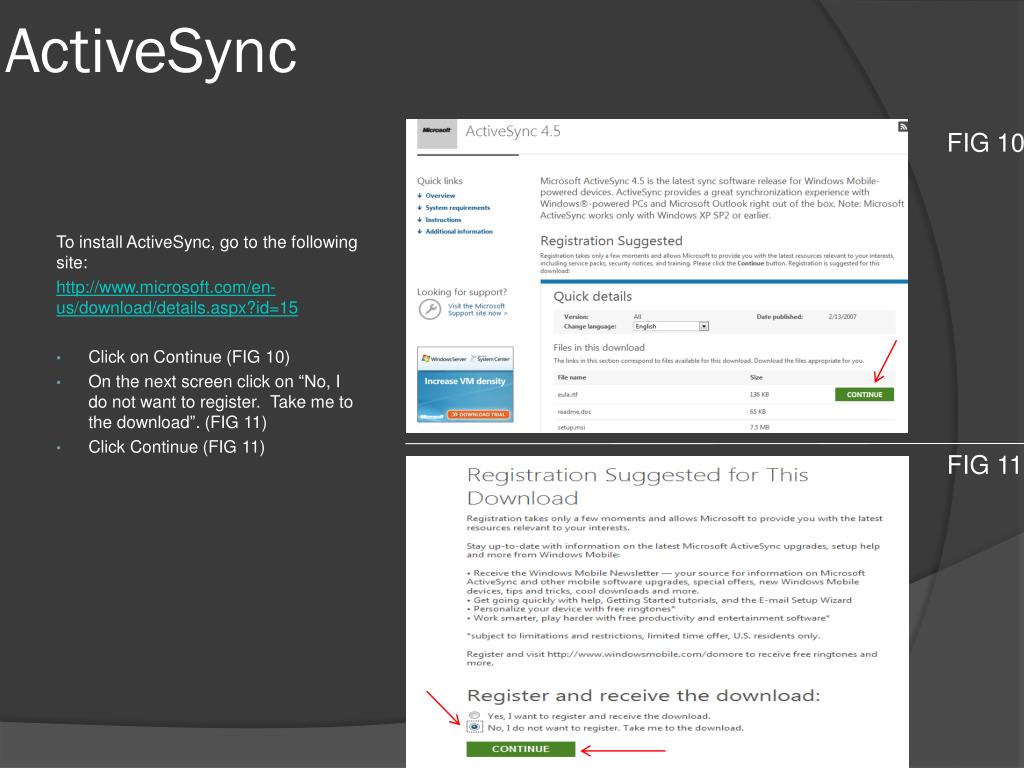Click the CONTINUE button under registration options
Image resolution: width=1024 pixels, height=768 pixels.
click(x=520, y=749)
